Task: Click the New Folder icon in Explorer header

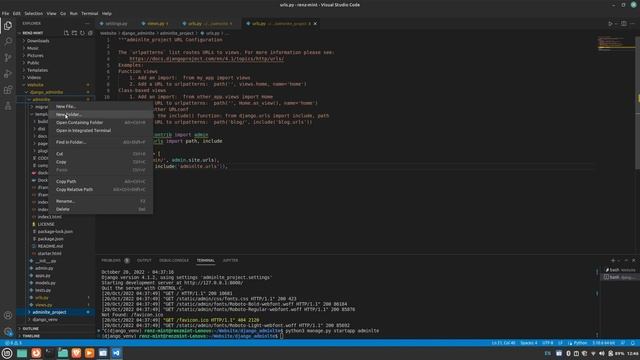Action: [x=74, y=33]
